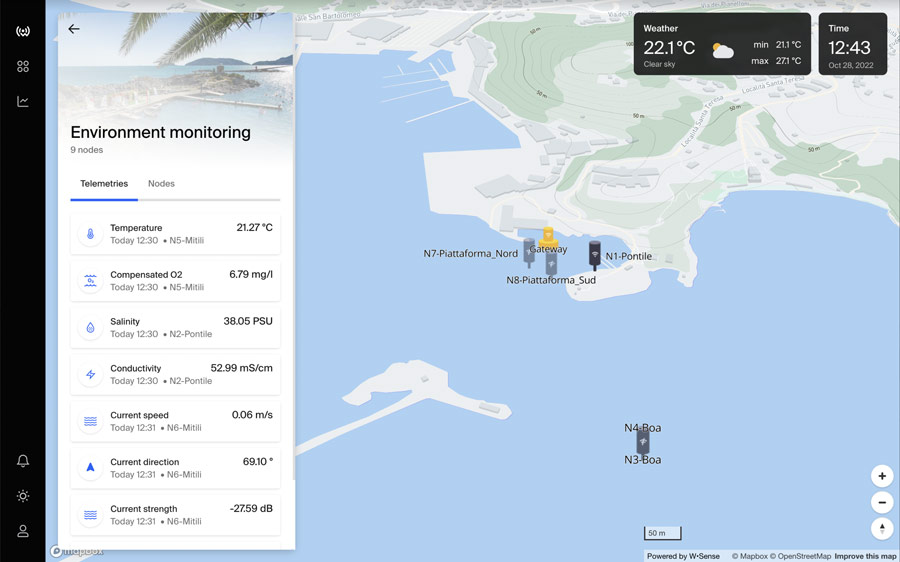Open the user profile icon
Image resolution: width=900 pixels, height=562 pixels.
(x=23, y=531)
